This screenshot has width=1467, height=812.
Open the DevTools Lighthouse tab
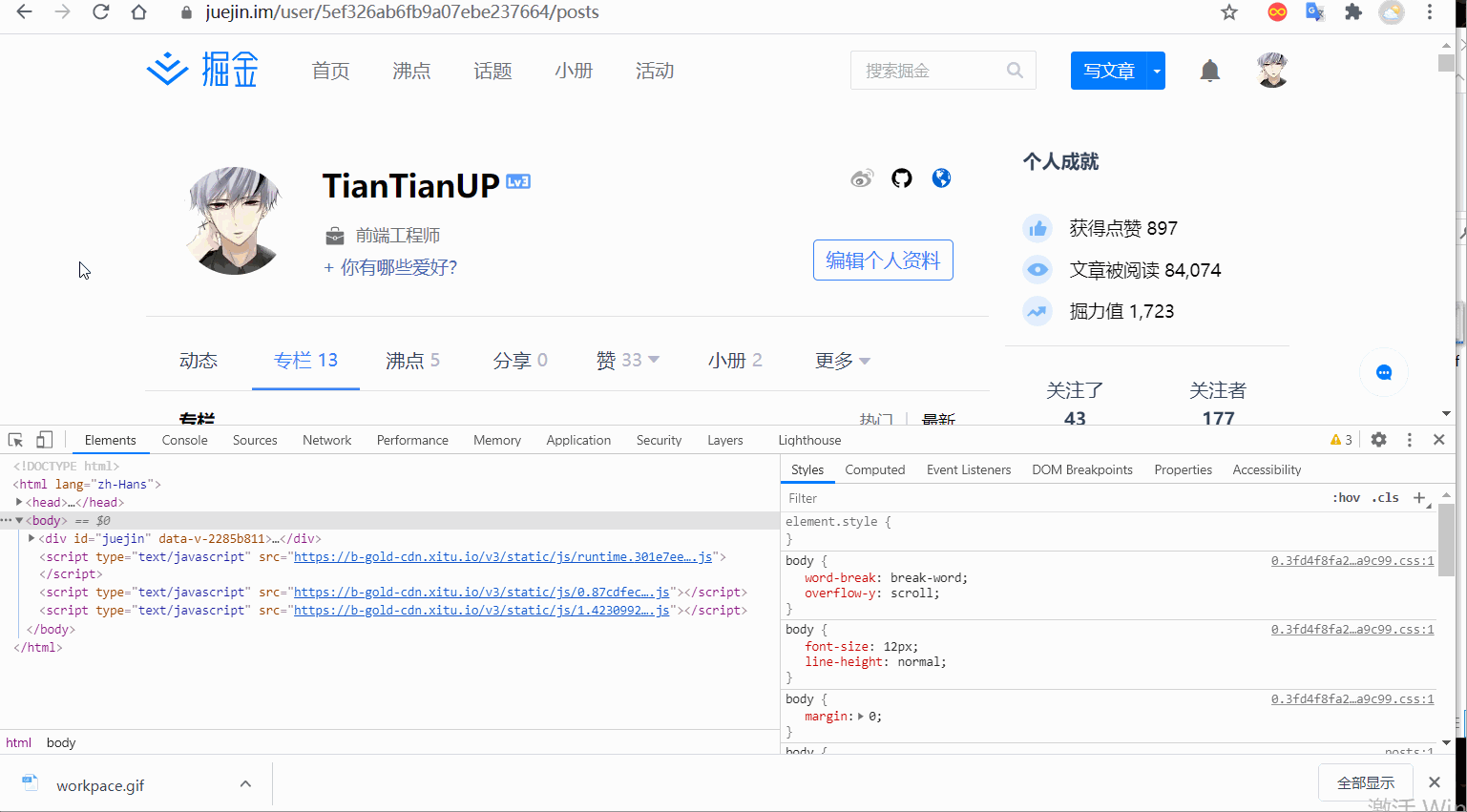pos(809,440)
